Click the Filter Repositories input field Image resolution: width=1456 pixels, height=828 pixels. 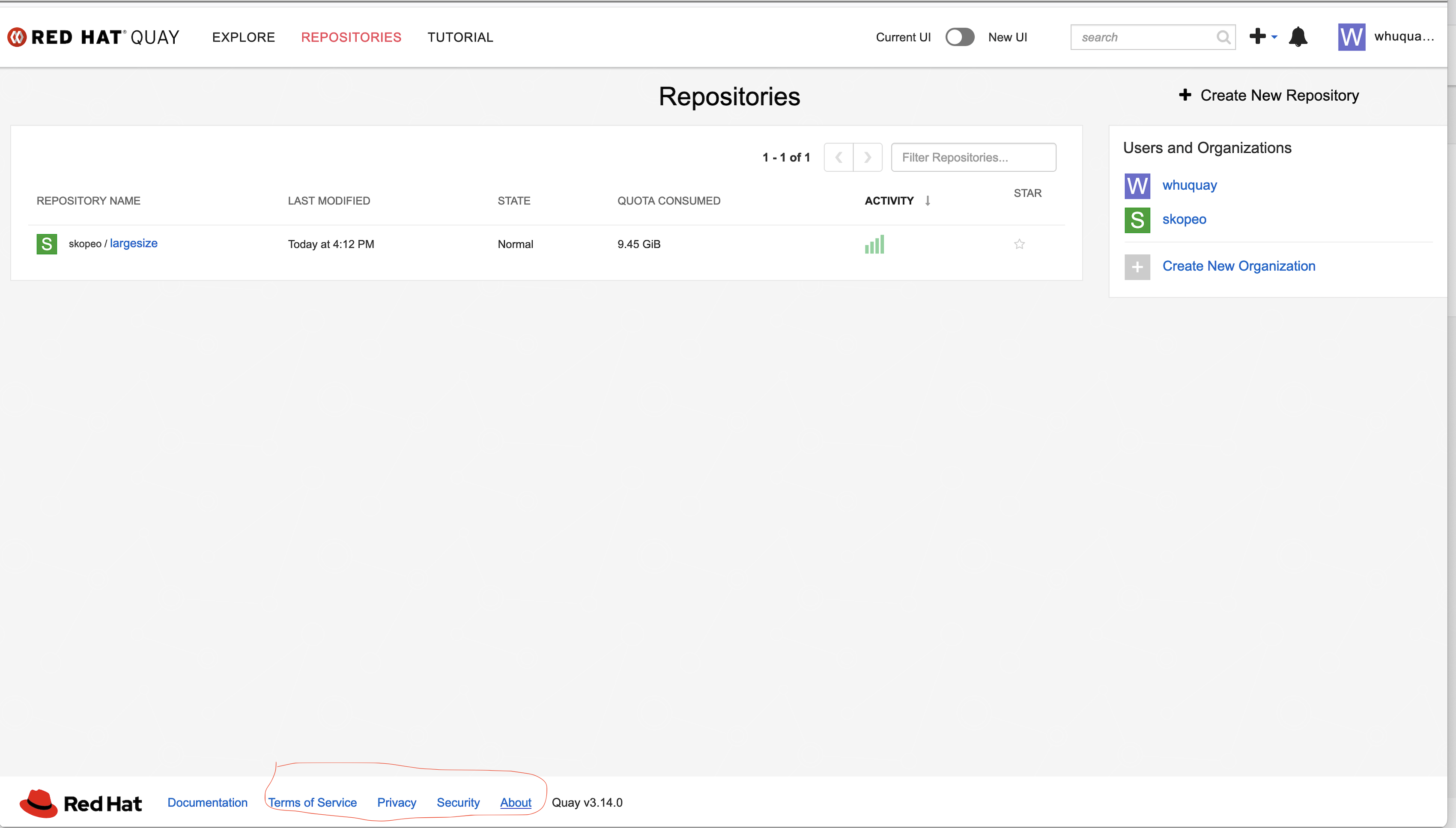point(973,158)
